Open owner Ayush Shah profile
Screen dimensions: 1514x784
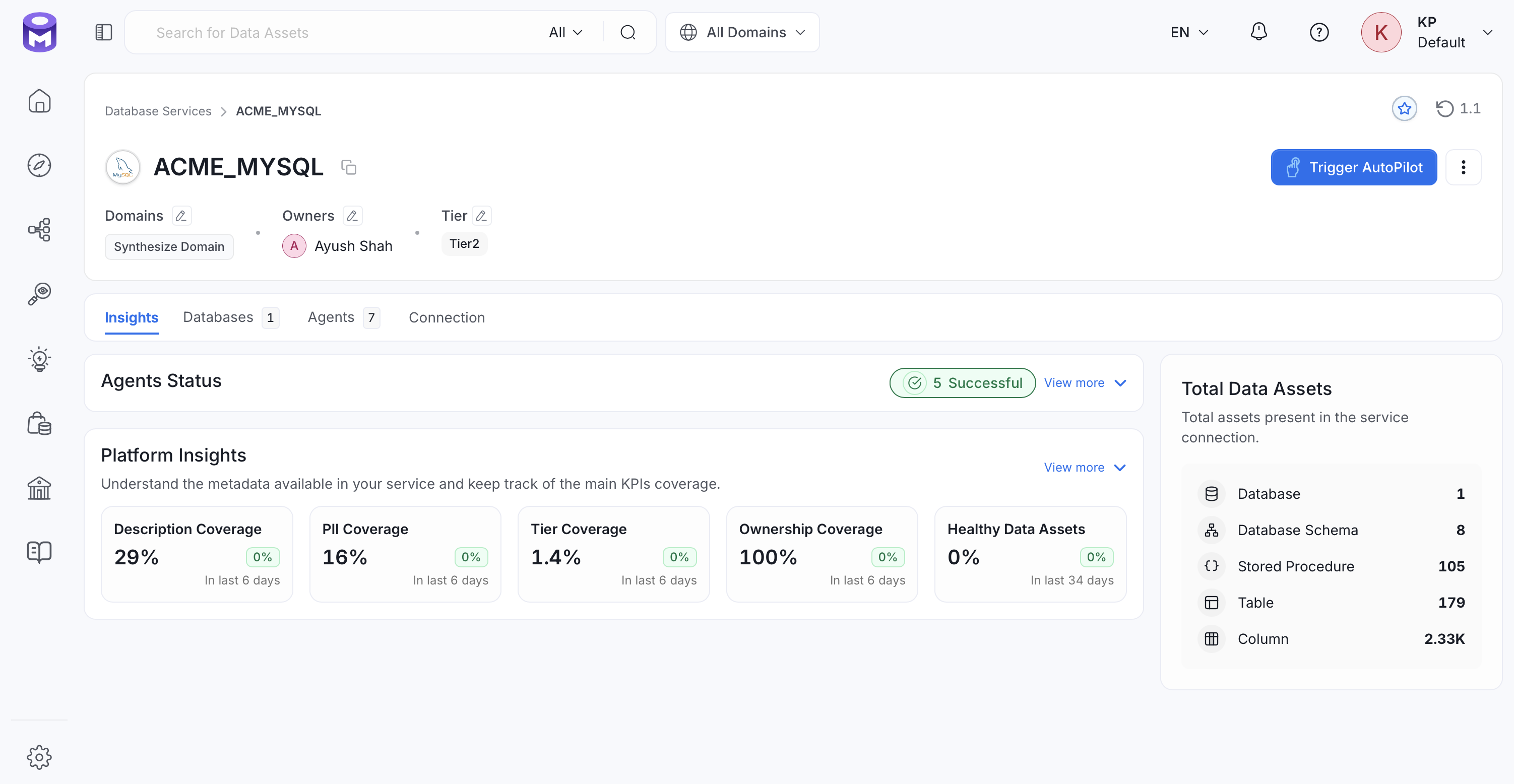(337, 246)
